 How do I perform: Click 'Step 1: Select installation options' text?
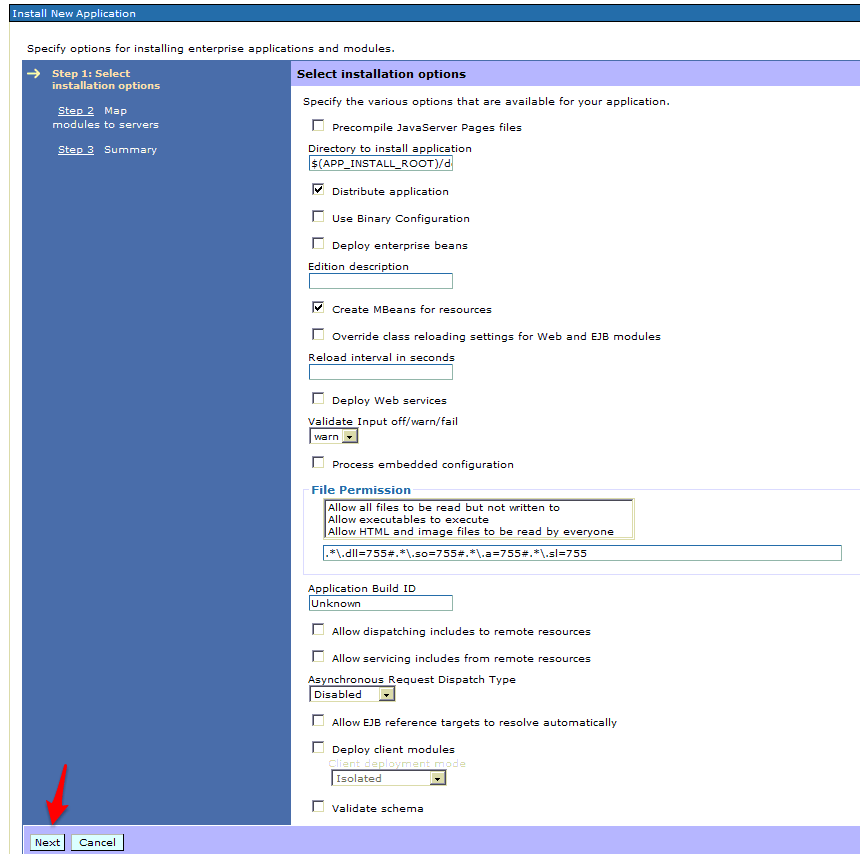pos(106,80)
